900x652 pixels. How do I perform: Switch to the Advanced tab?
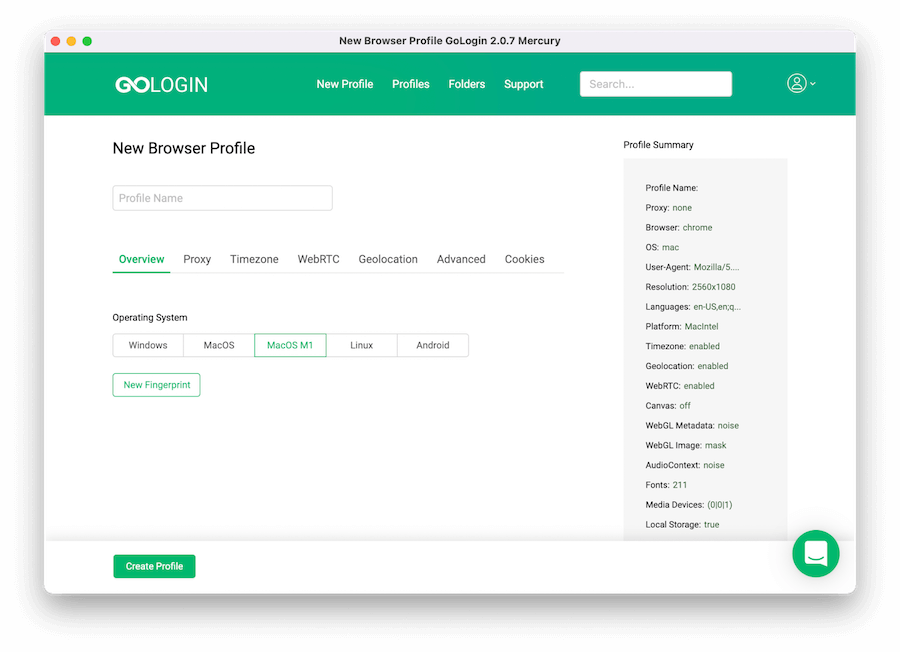461,259
